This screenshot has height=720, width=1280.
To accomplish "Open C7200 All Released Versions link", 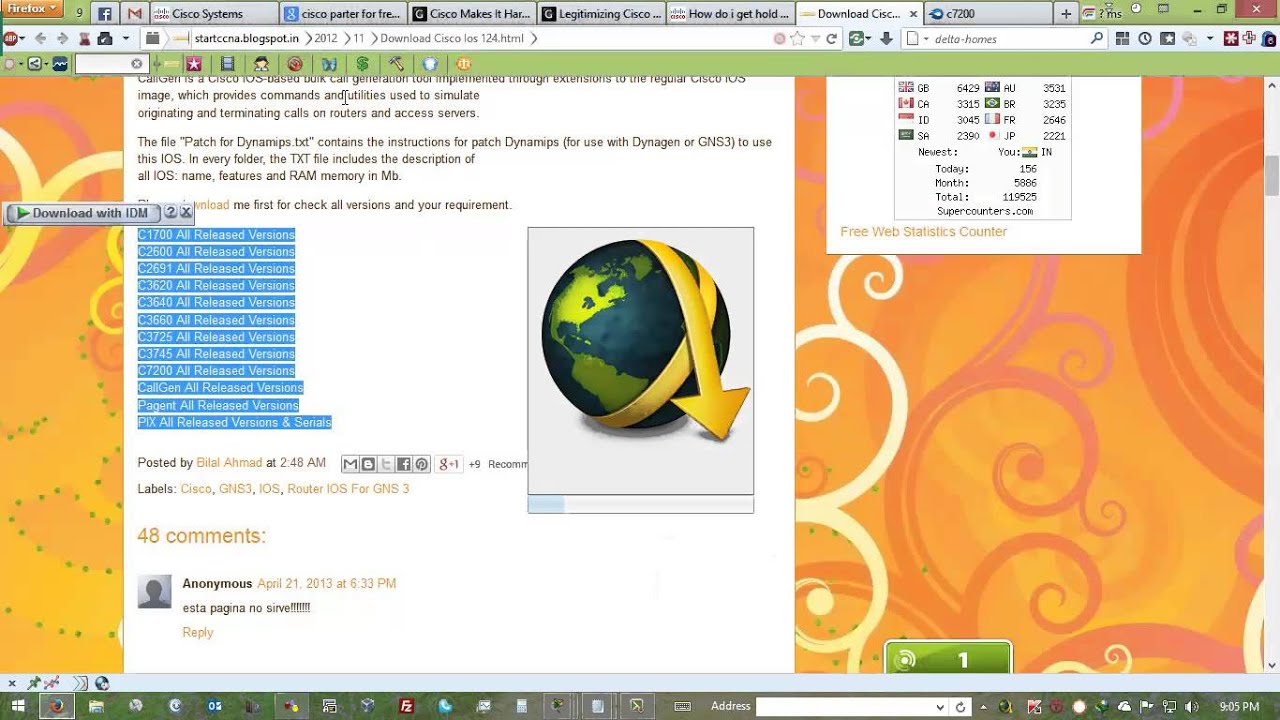I will click(216, 370).
